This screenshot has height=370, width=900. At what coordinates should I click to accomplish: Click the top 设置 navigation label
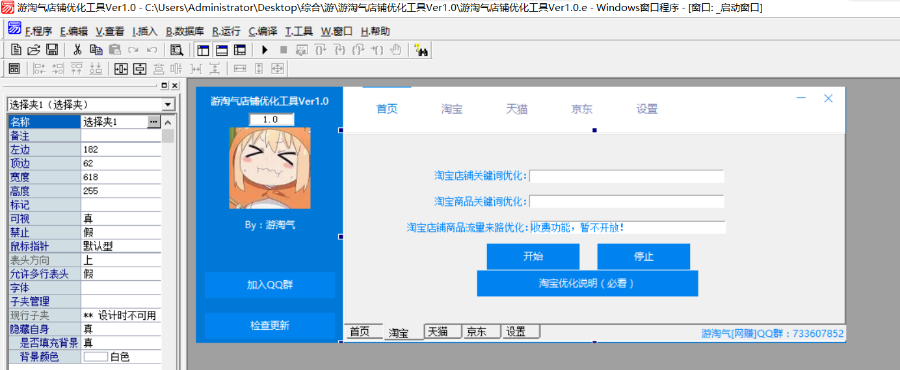tap(647, 109)
